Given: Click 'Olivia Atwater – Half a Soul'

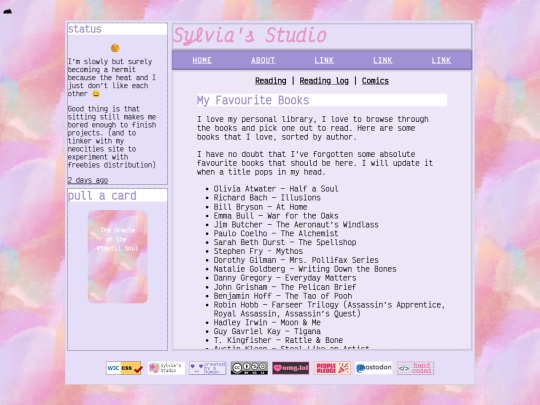Looking at the screenshot, I should (276, 189).
